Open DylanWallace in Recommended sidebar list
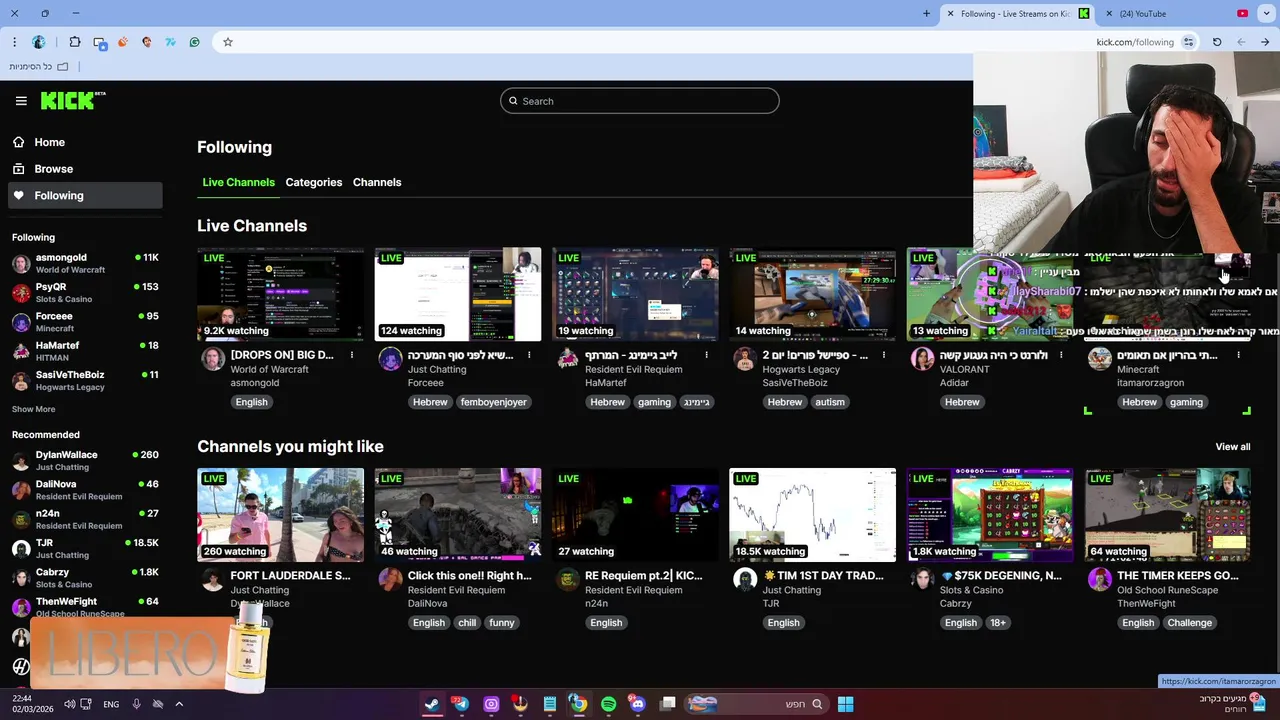This screenshot has height=720, width=1280. 85,460
